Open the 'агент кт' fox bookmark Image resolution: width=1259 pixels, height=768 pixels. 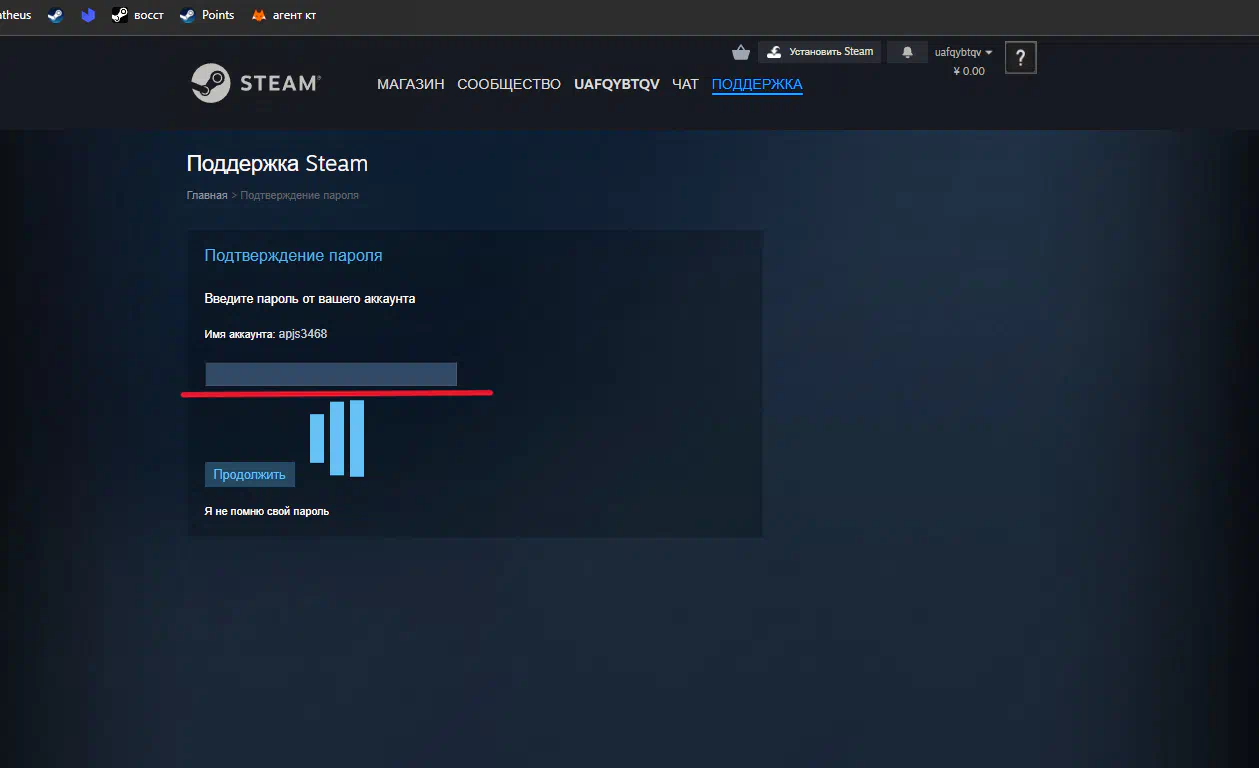point(284,15)
